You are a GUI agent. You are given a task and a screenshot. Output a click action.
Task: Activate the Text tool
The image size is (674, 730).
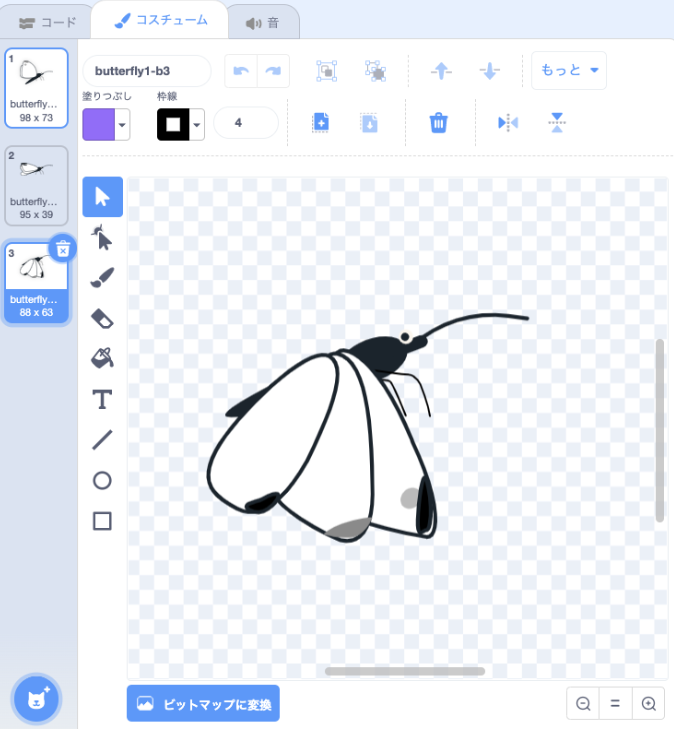click(102, 400)
